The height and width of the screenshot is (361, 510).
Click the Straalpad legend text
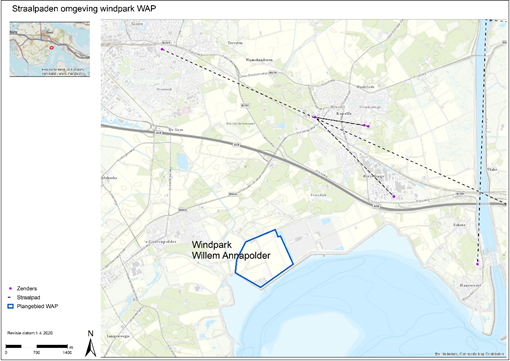tap(28, 297)
